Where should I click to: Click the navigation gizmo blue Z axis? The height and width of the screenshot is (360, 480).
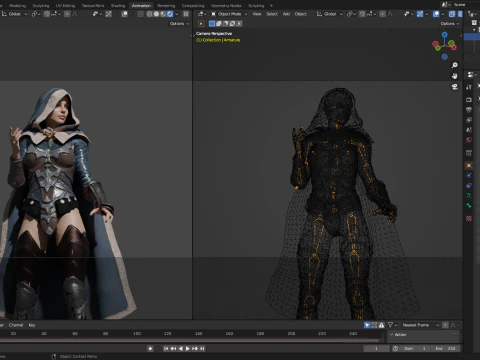444,34
